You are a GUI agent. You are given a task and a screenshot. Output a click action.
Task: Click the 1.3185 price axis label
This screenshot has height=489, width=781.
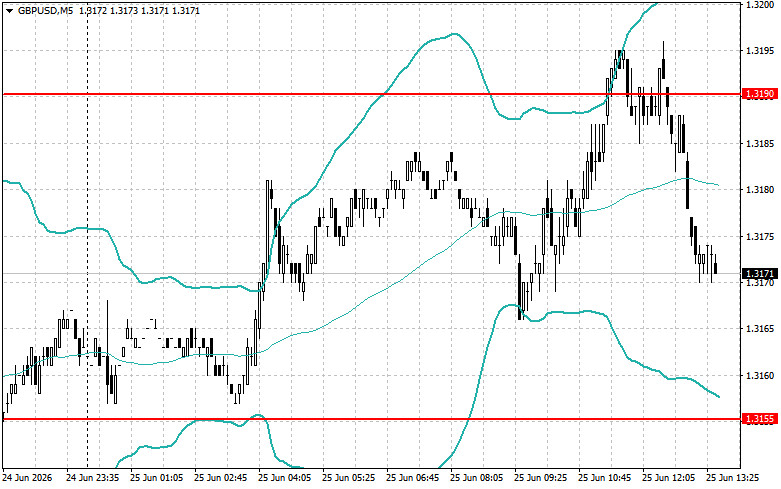click(760, 144)
